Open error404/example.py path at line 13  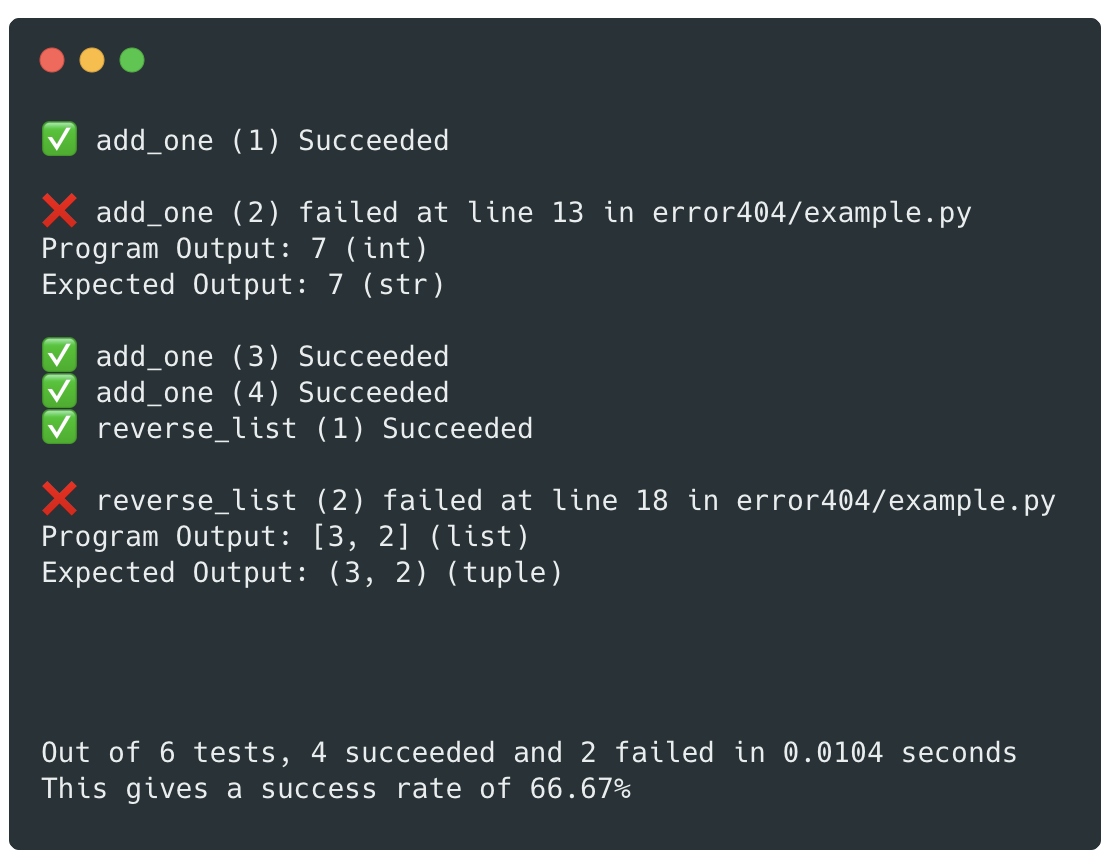point(811,213)
